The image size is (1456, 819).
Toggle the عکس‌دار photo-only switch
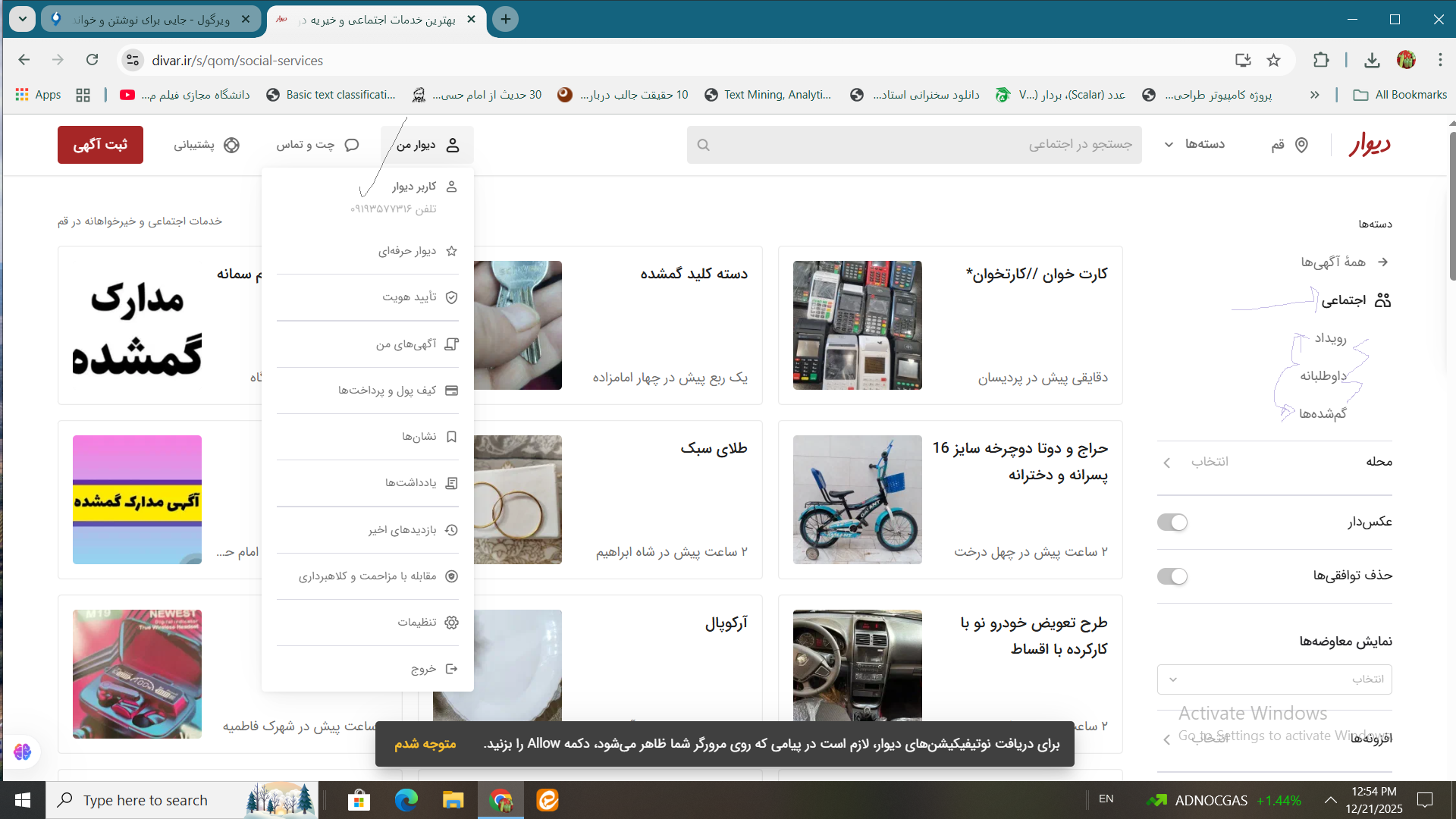(1172, 522)
